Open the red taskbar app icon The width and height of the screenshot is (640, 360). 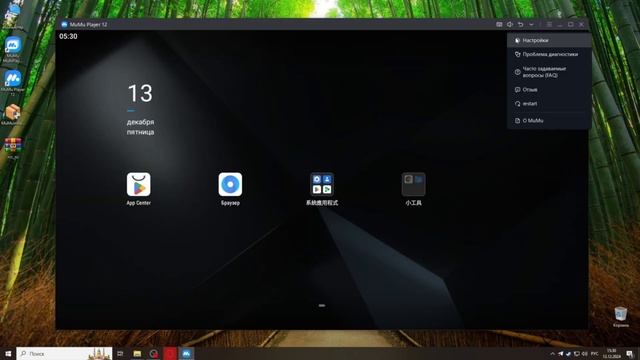coord(170,353)
